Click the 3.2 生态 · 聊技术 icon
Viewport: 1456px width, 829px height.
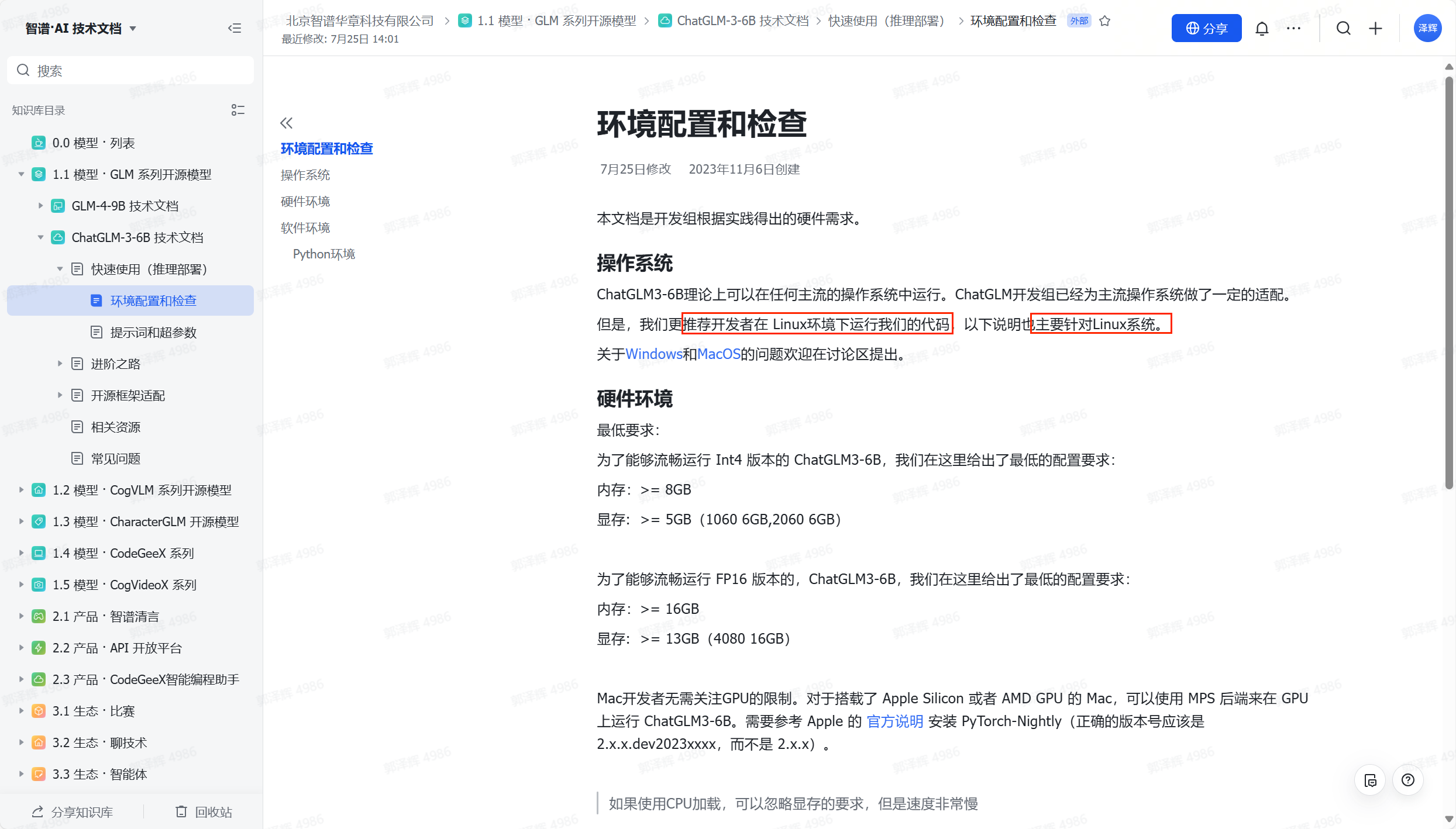pyautogui.click(x=39, y=742)
